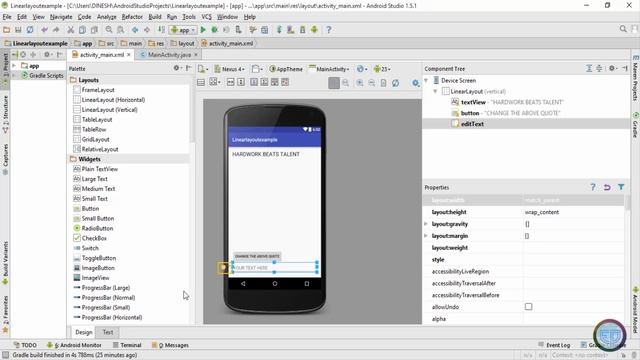Click the layout:height wrap_content value
The width and height of the screenshot is (640, 360).
[x=573, y=212]
